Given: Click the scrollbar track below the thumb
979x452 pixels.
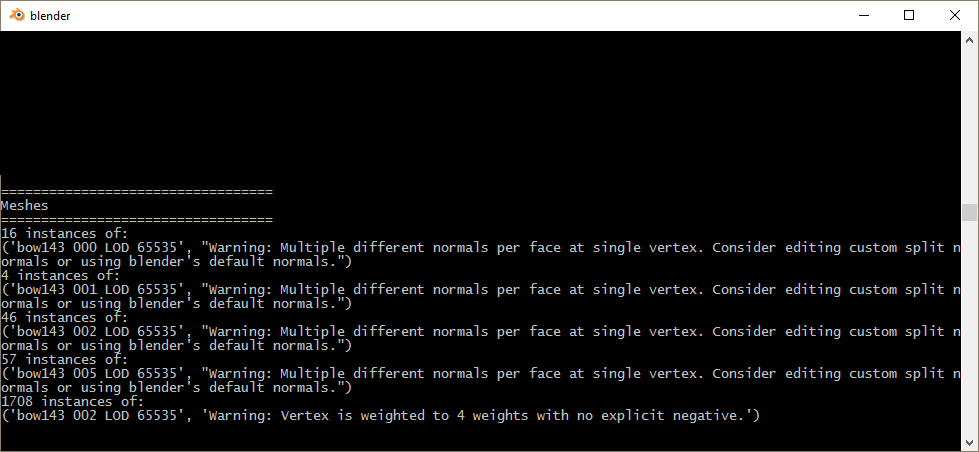Looking at the screenshot, I should point(969,330).
